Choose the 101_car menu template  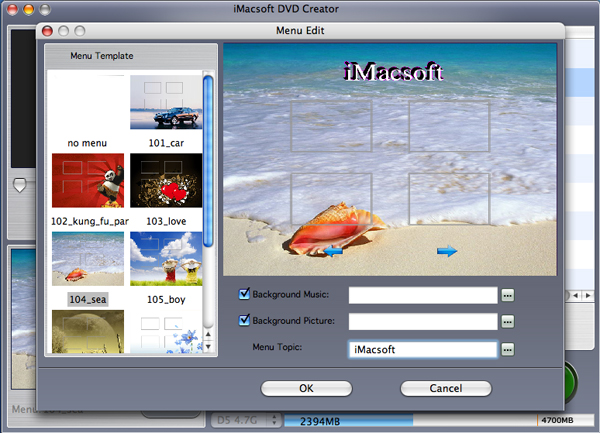[x=166, y=102]
